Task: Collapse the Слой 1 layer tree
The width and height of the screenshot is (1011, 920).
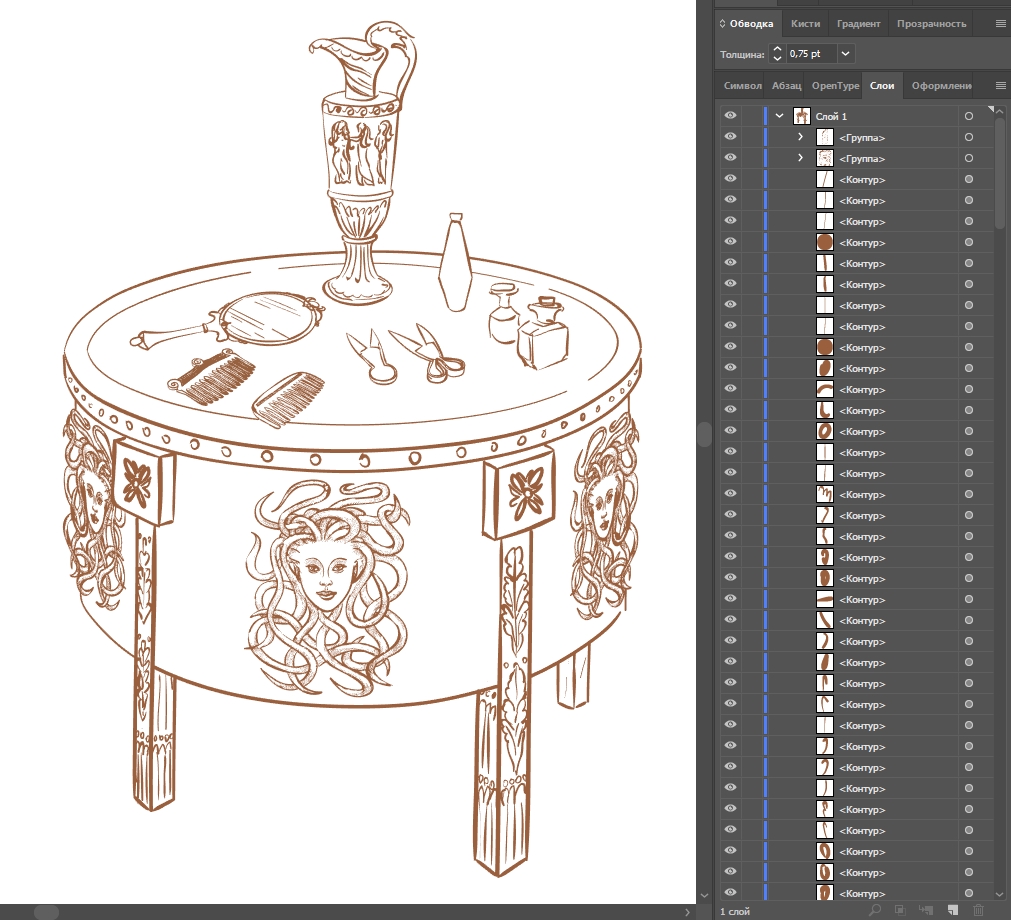Action: pos(780,116)
